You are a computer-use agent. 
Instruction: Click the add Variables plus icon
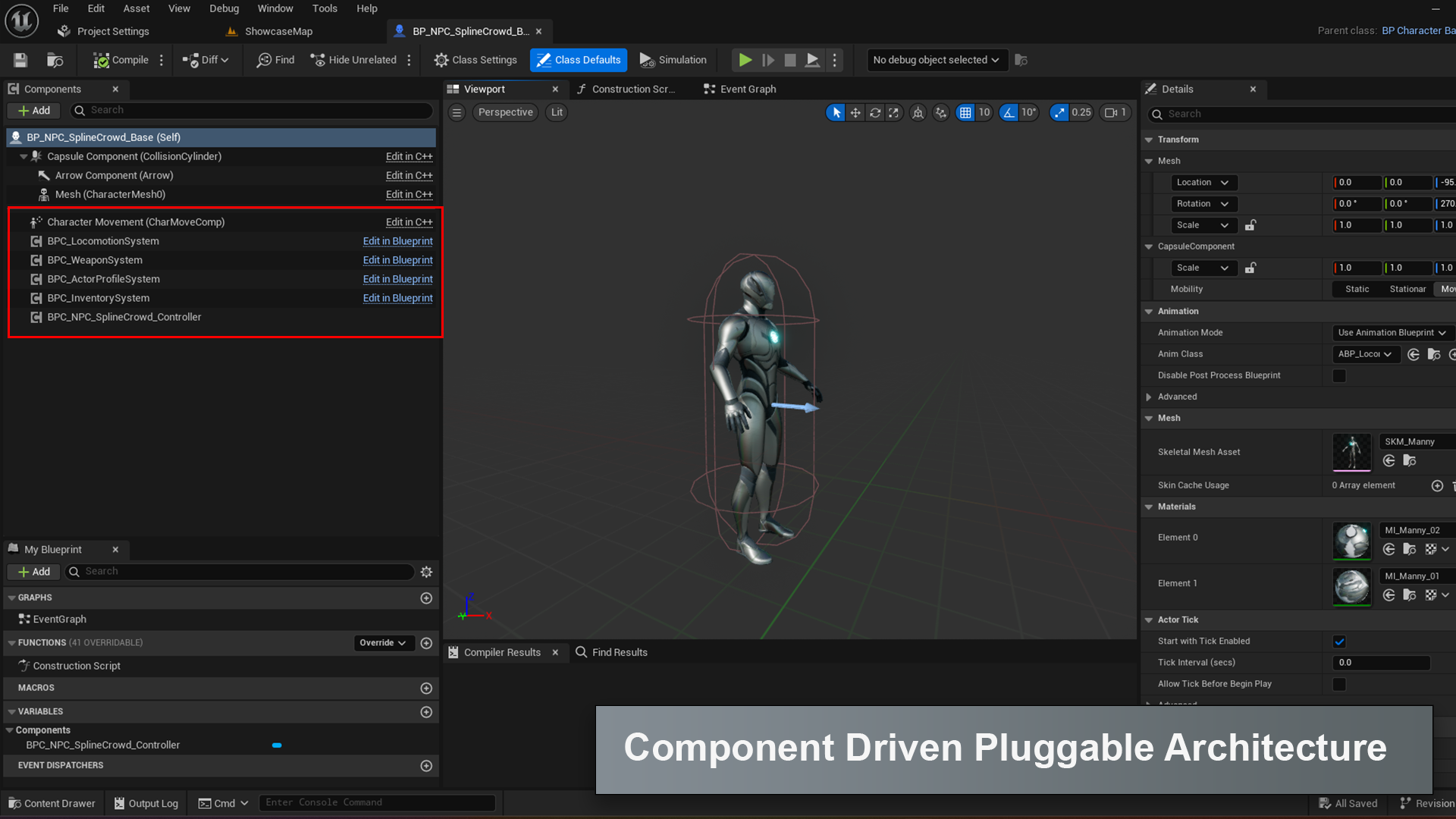pos(426,711)
